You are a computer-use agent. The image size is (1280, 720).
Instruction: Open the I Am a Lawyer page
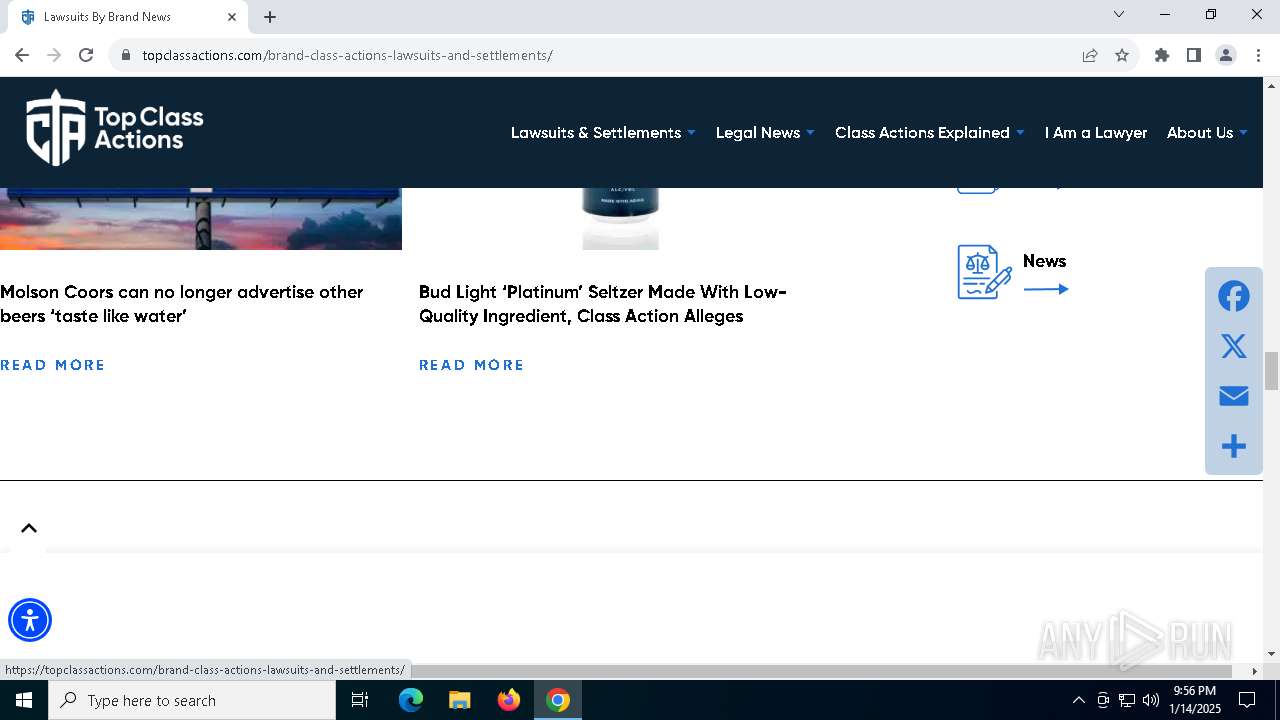pyautogui.click(x=1096, y=132)
